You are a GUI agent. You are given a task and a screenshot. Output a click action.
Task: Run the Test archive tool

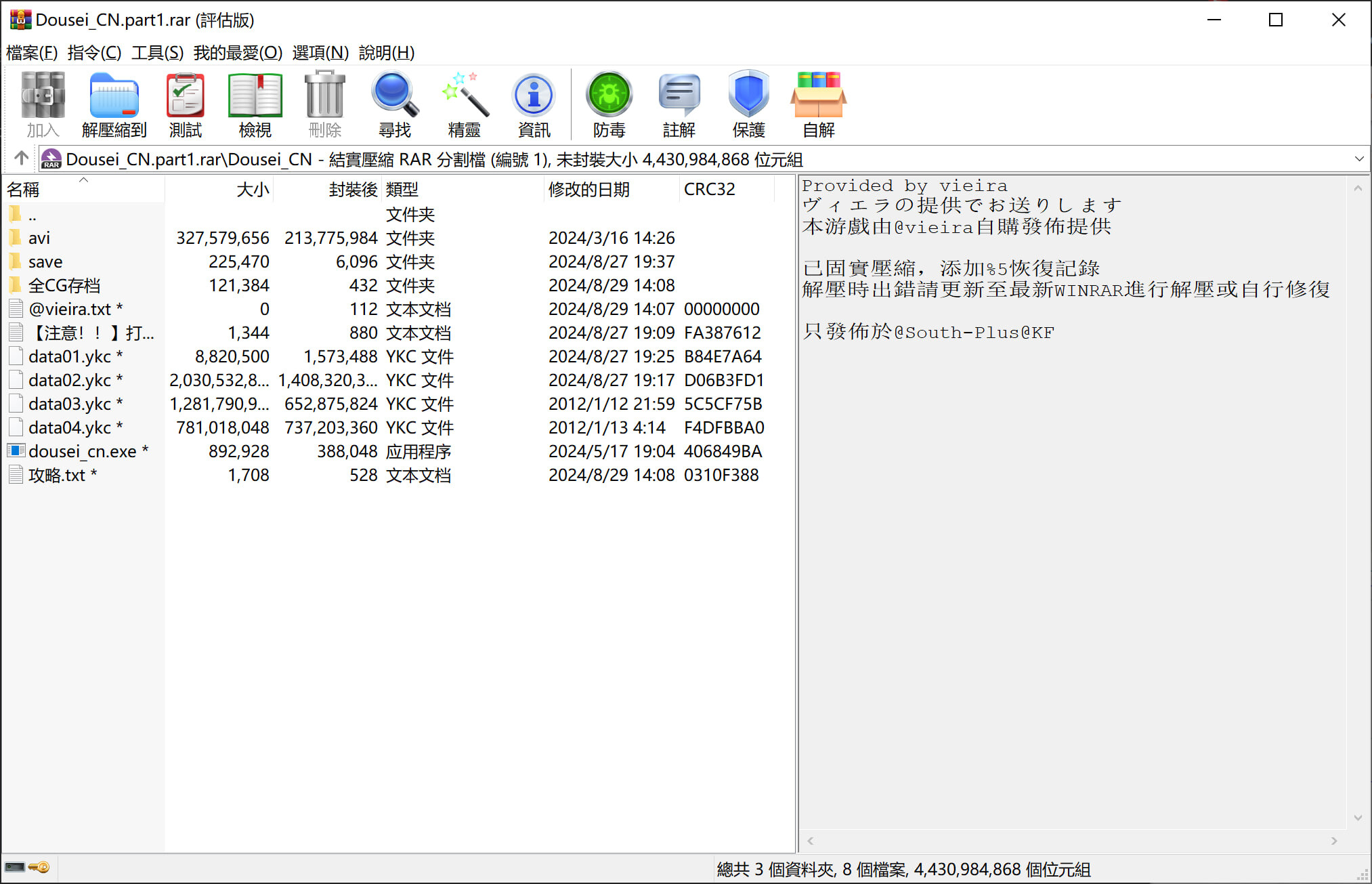pos(185,104)
